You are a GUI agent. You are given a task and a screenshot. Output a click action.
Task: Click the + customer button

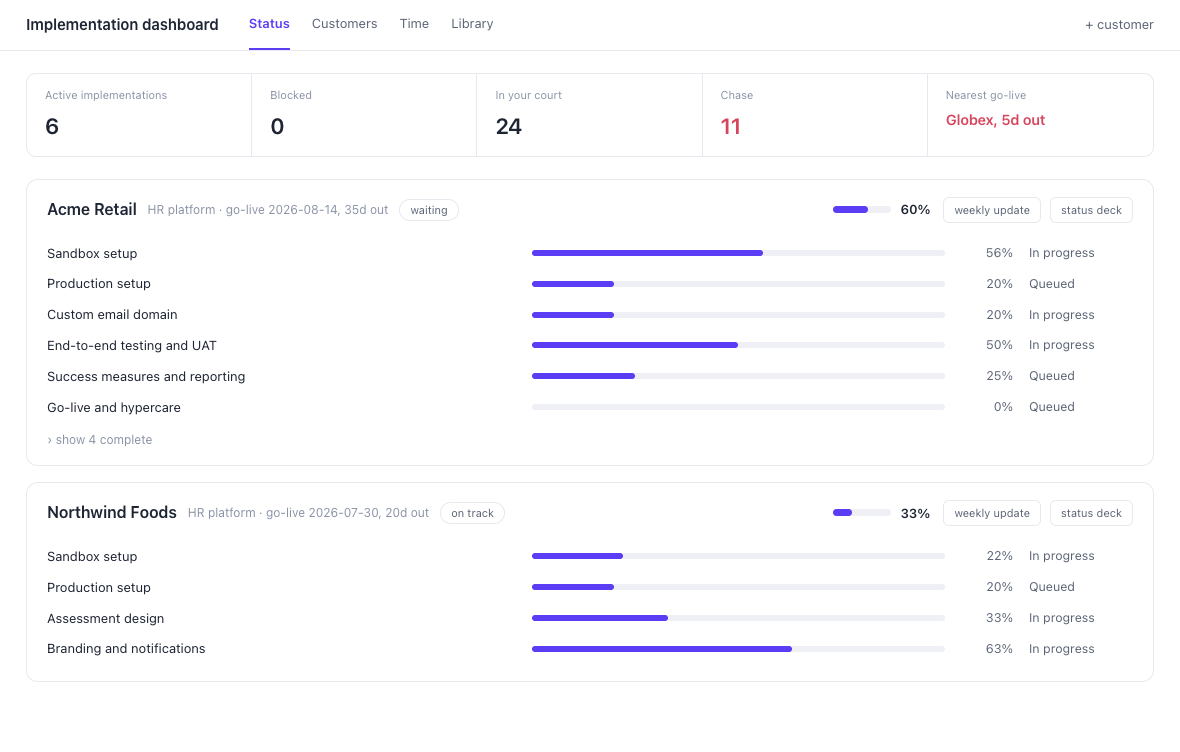click(x=1118, y=25)
